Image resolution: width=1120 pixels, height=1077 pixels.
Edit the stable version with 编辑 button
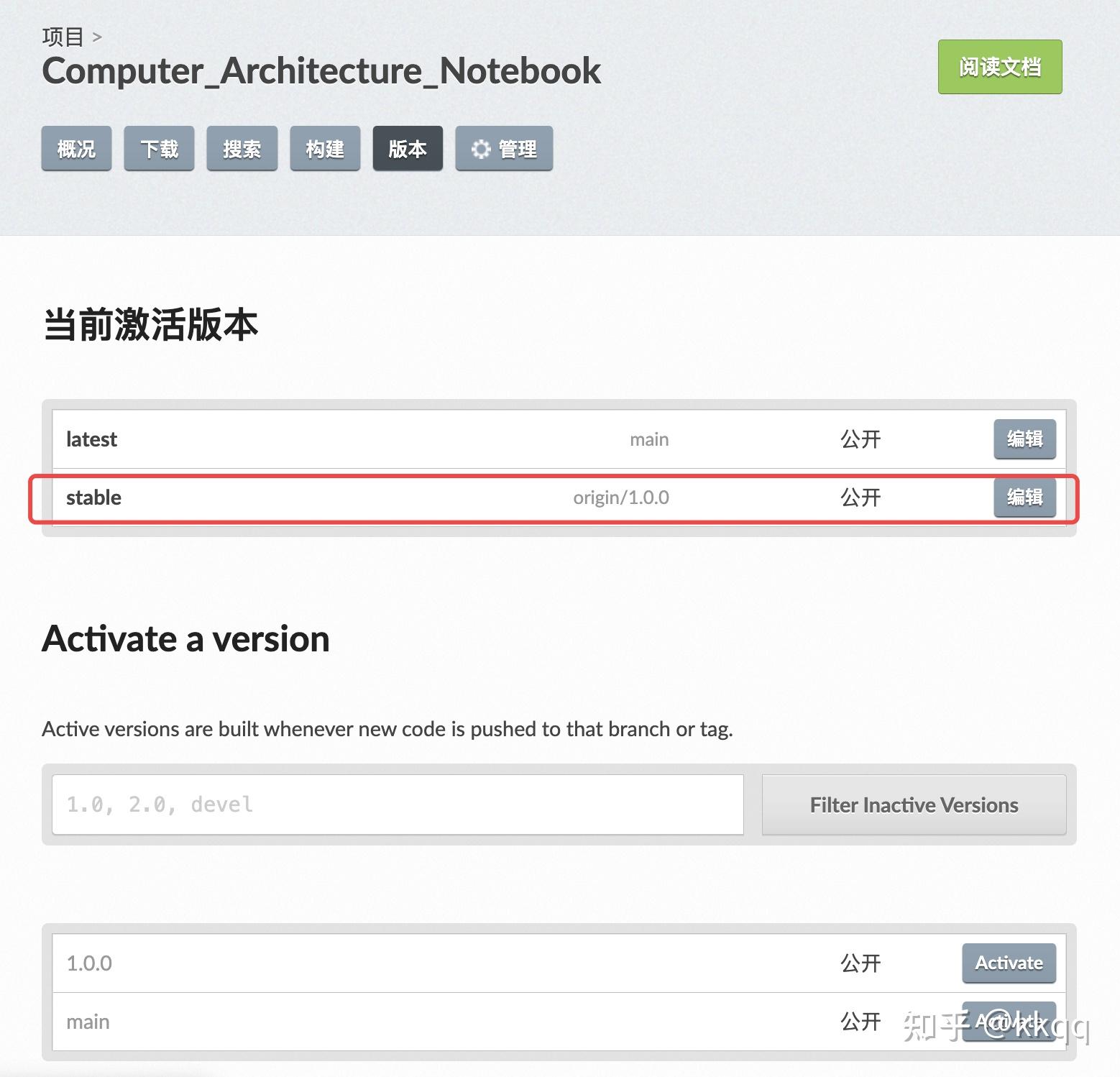(1024, 498)
